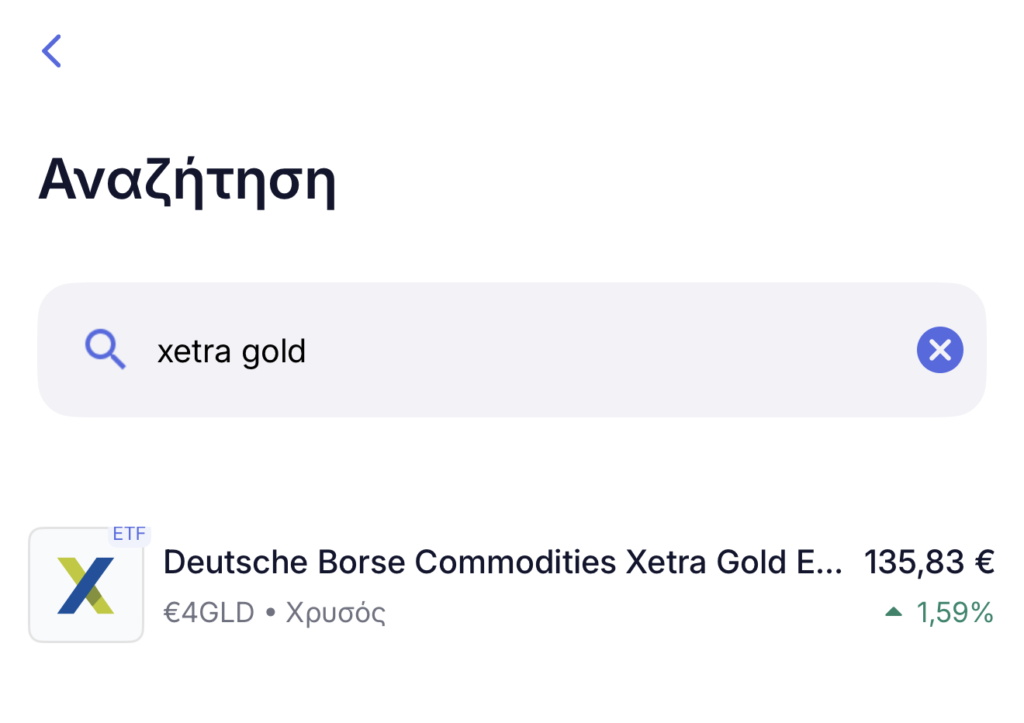Click inside the search input field
The height and width of the screenshot is (723, 1024).
[500, 350]
